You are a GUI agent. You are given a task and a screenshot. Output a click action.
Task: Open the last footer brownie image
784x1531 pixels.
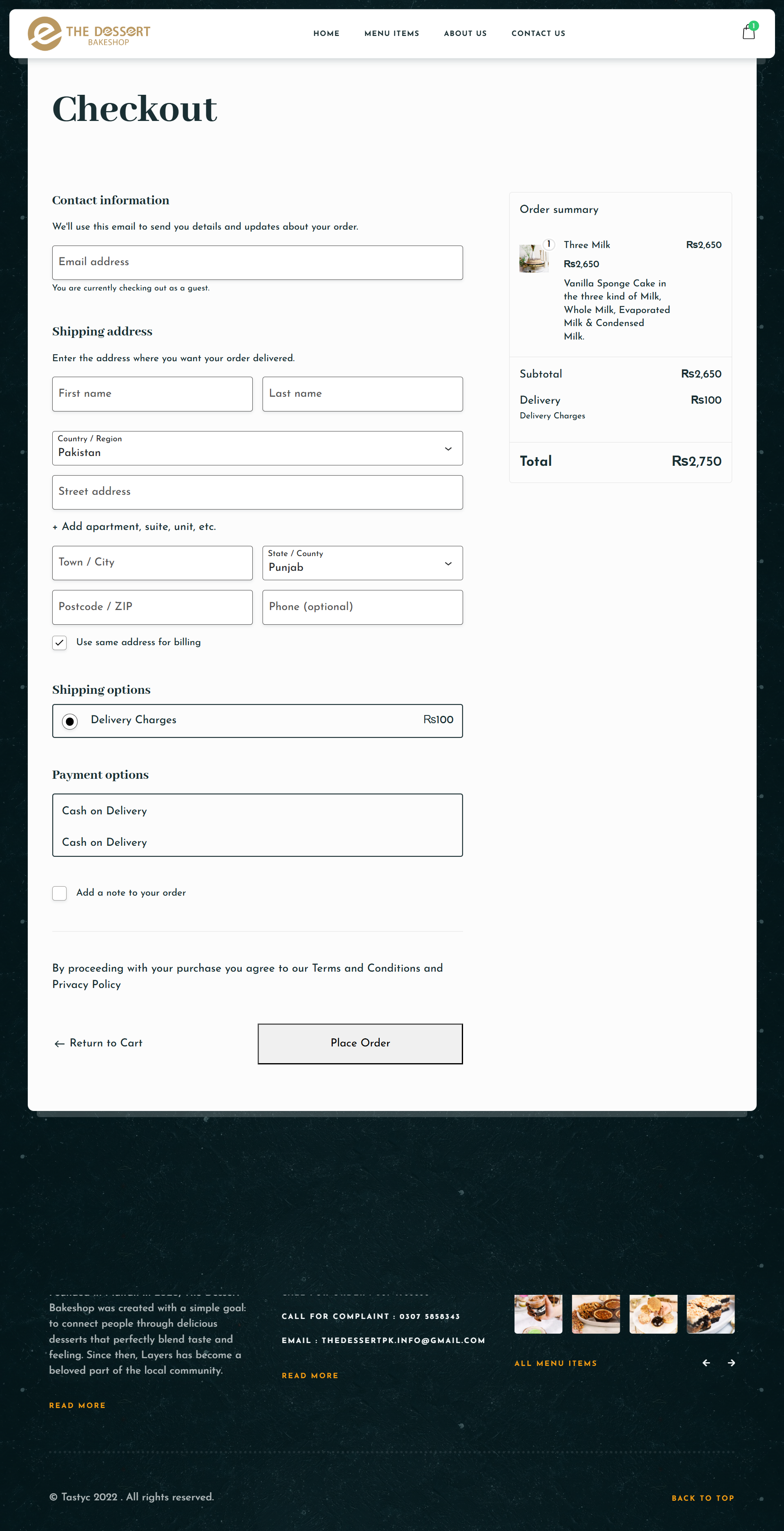click(x=710, y=1314)
